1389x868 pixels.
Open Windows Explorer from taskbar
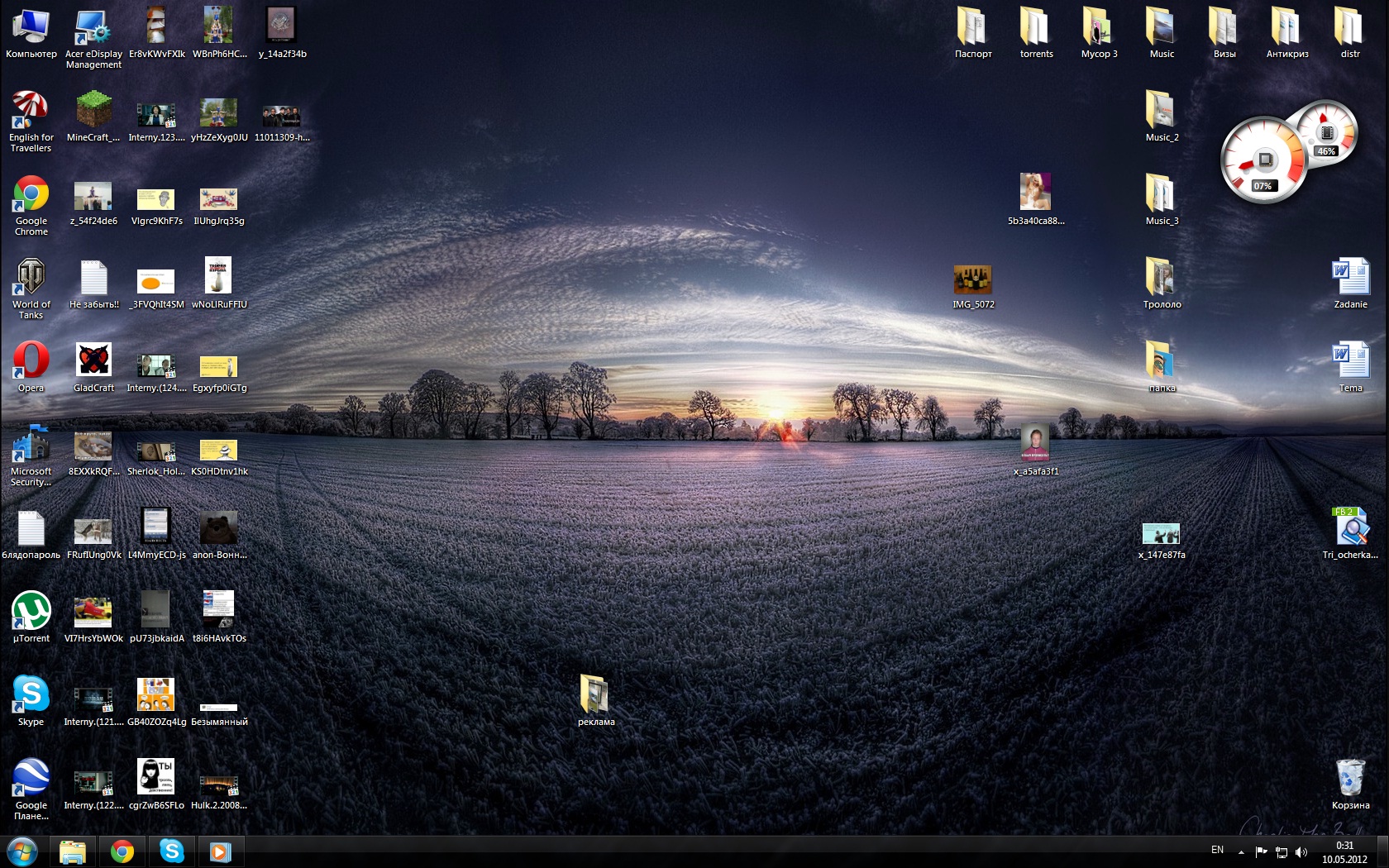click(73, 851)
